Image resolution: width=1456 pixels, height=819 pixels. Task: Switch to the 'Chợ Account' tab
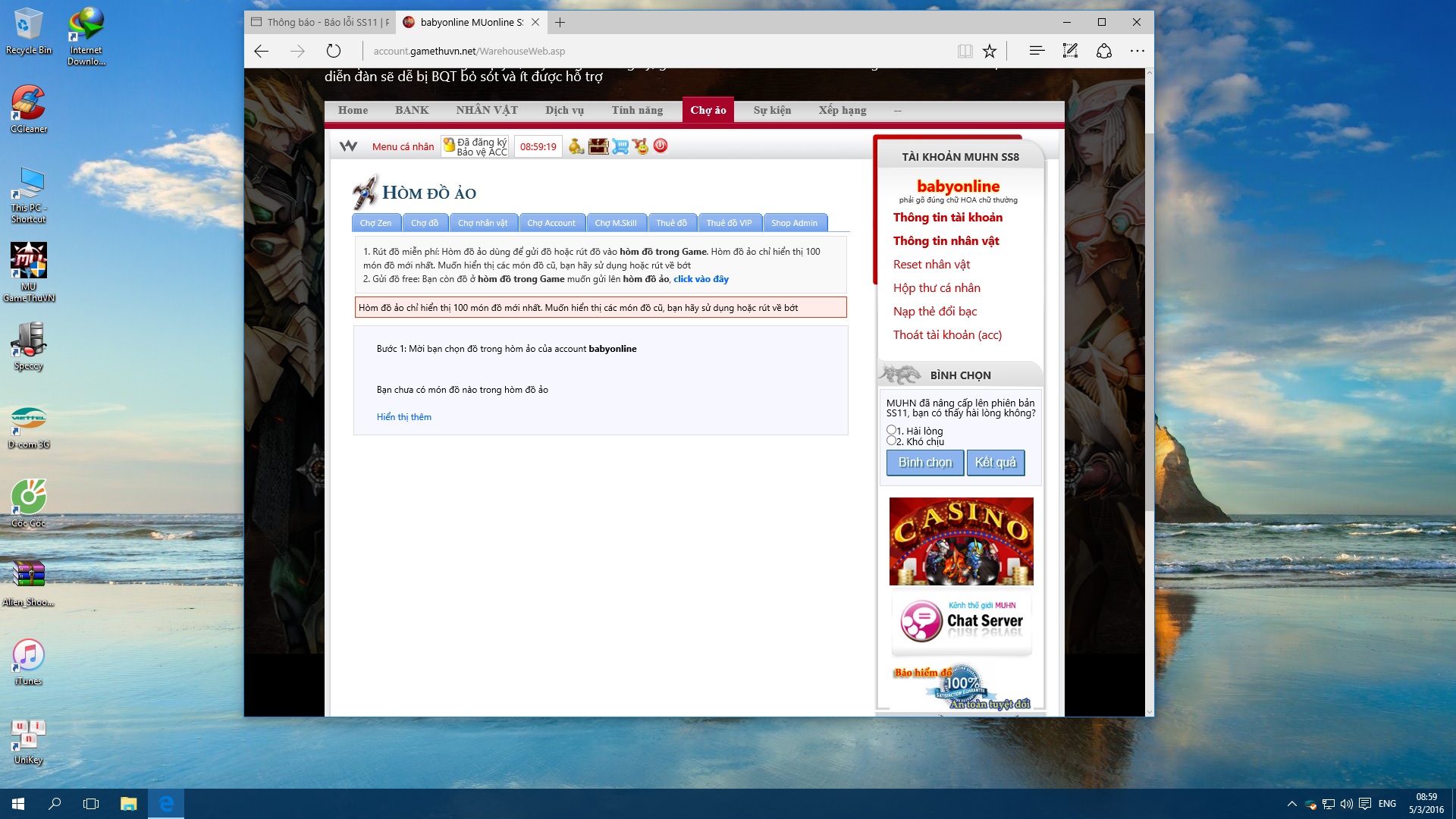coord(551,223)
